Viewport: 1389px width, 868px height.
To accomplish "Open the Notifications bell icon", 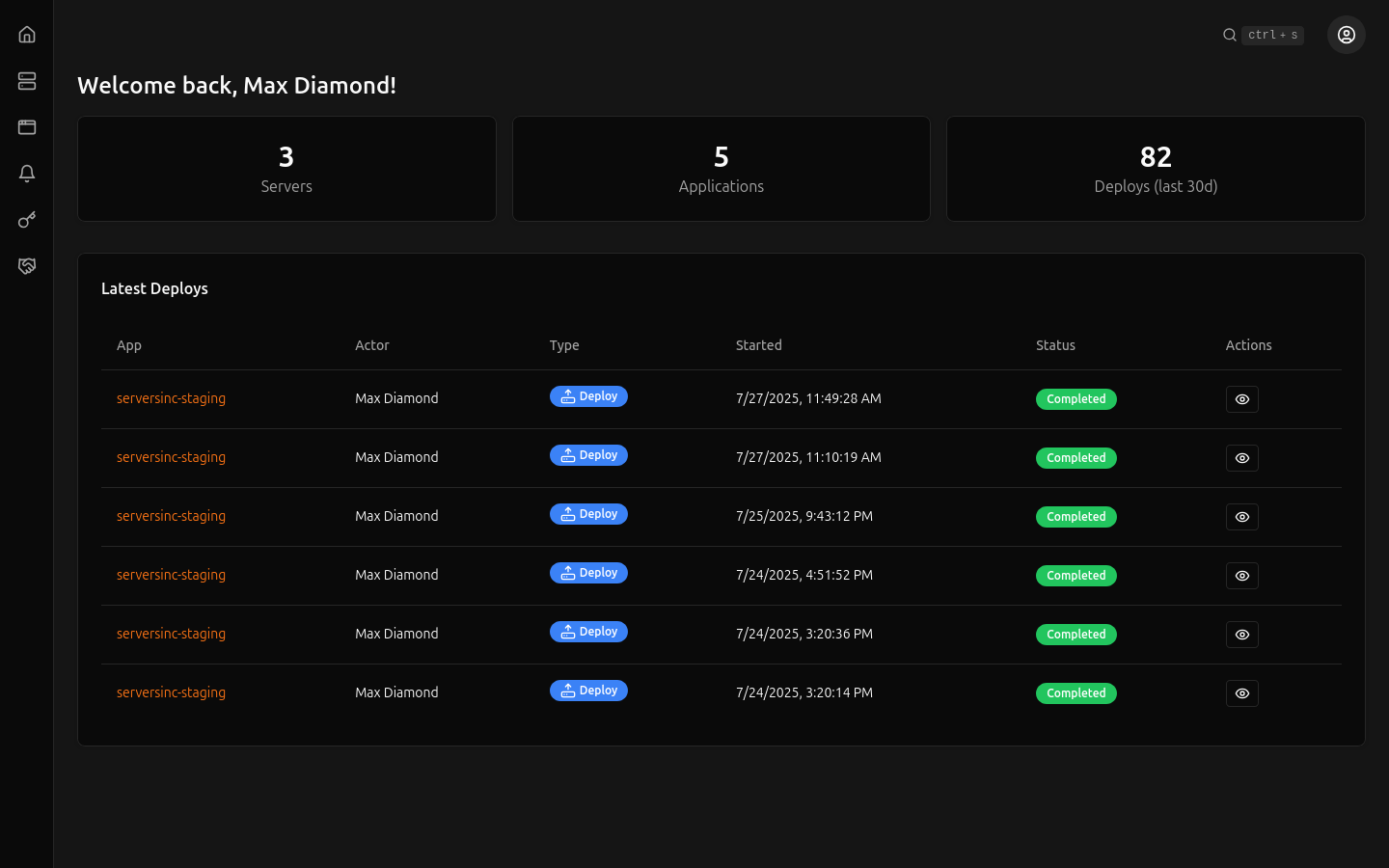I will [x=27, y=174].
